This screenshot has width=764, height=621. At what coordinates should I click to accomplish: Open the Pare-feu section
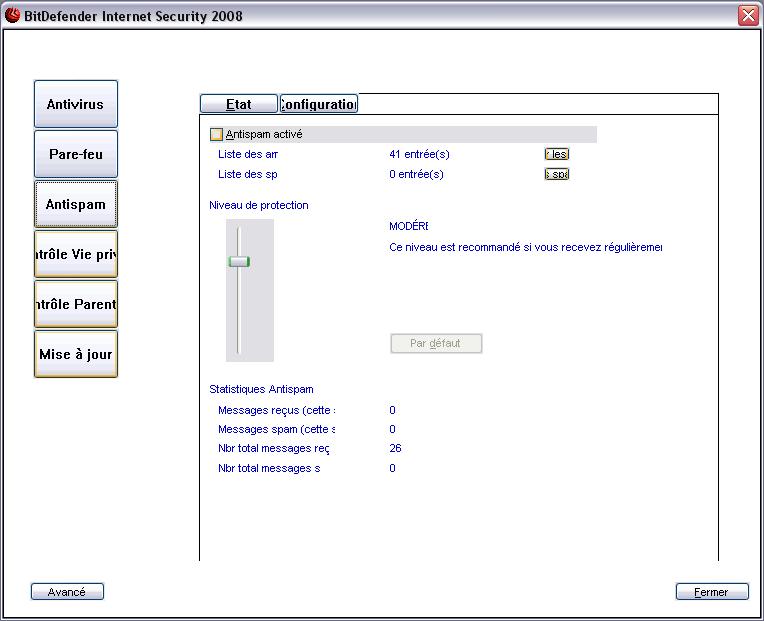[x=76, y=154]
